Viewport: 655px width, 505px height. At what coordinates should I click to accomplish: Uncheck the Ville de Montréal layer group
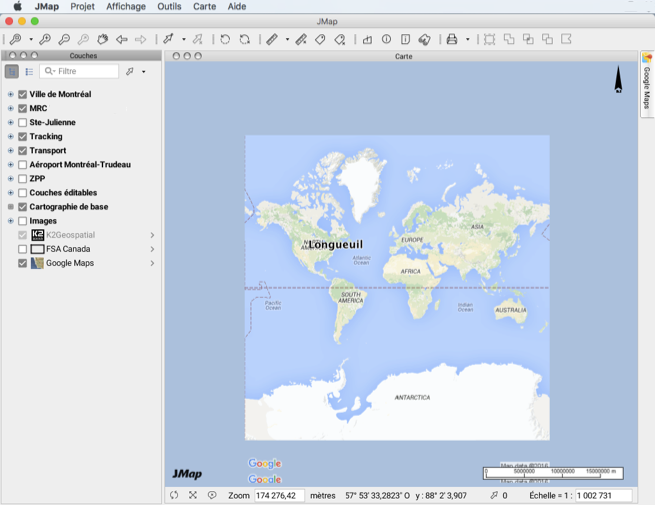(23, 94)
